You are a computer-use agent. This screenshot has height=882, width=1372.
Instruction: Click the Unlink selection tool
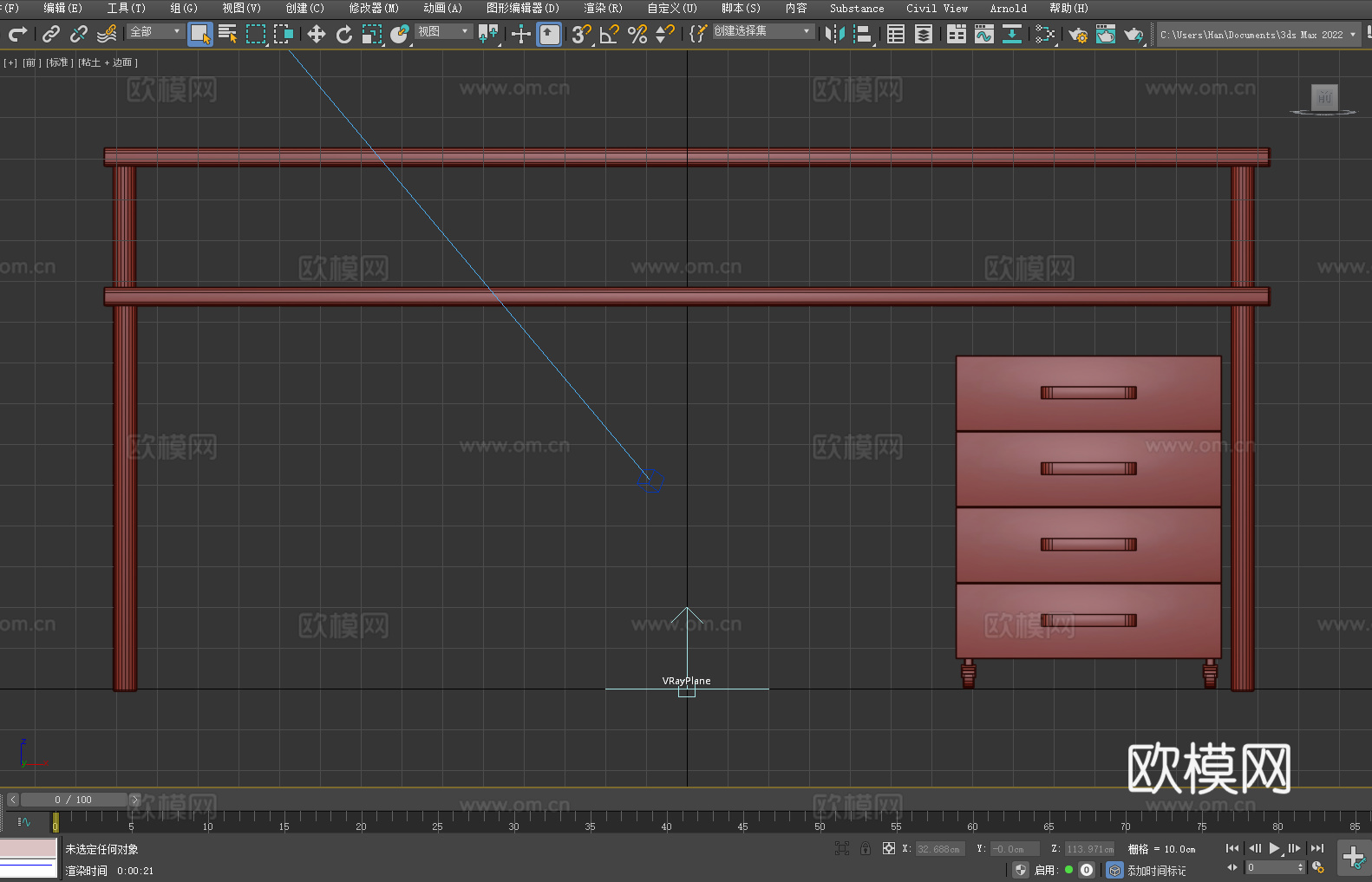[x=79, y=34]
